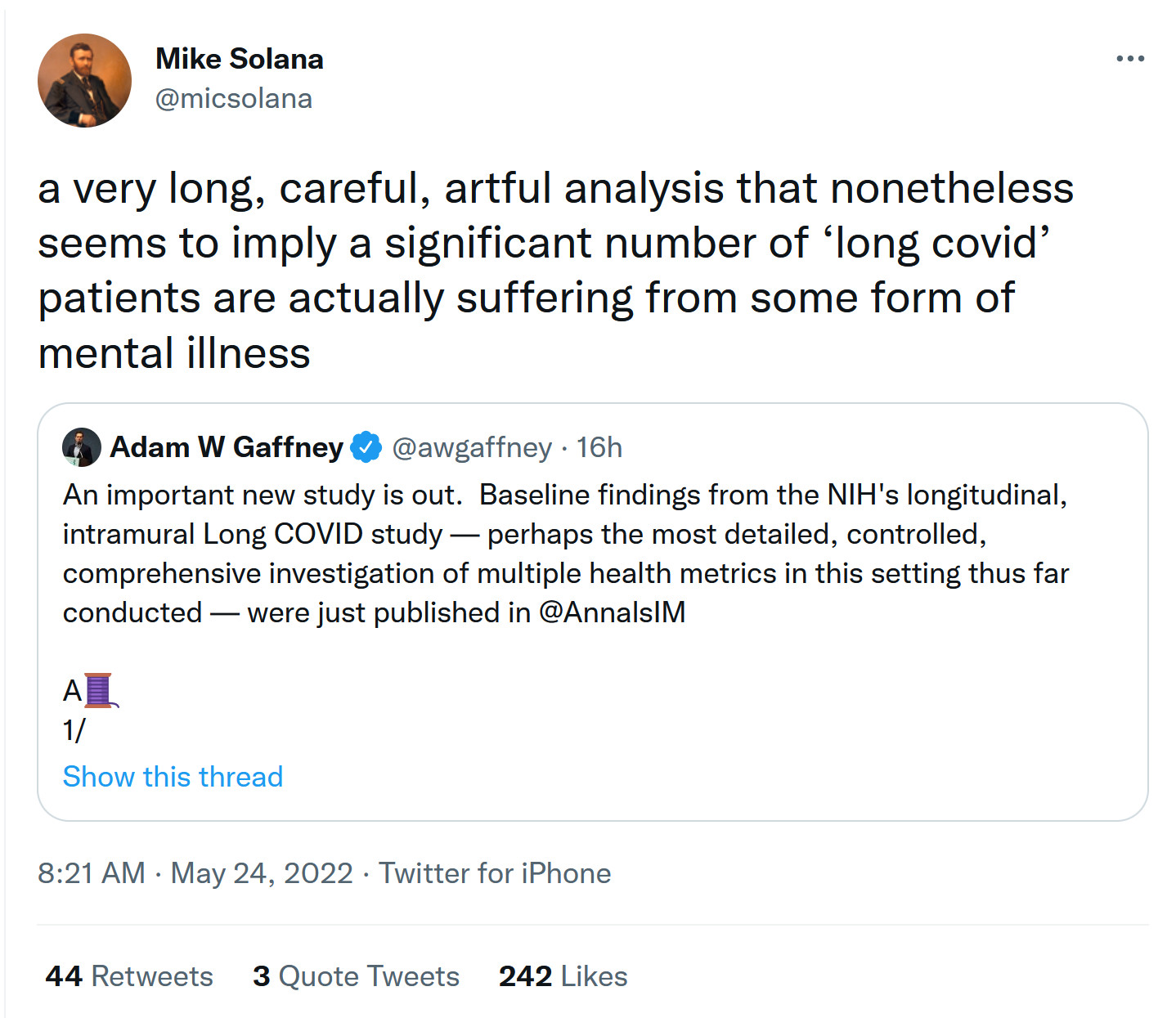Click the 16h timestamp on quoted tweet

599,447
